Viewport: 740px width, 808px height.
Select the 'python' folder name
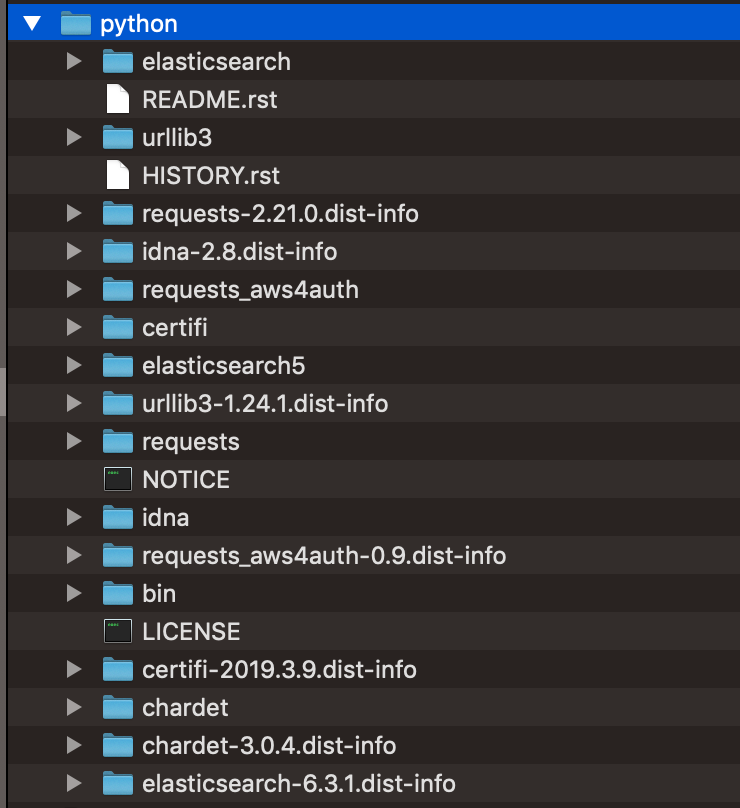(x=139, y=25)
